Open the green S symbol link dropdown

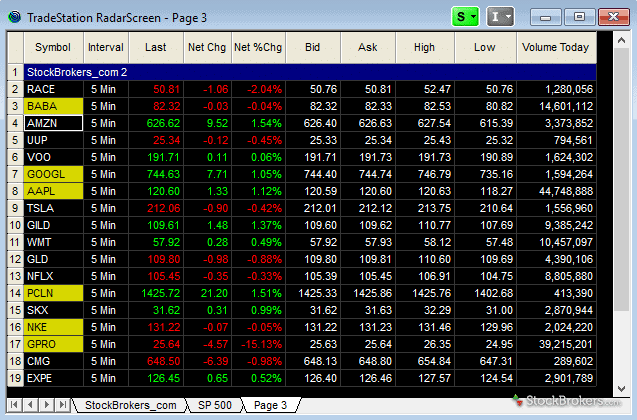[x=464, y=16]
